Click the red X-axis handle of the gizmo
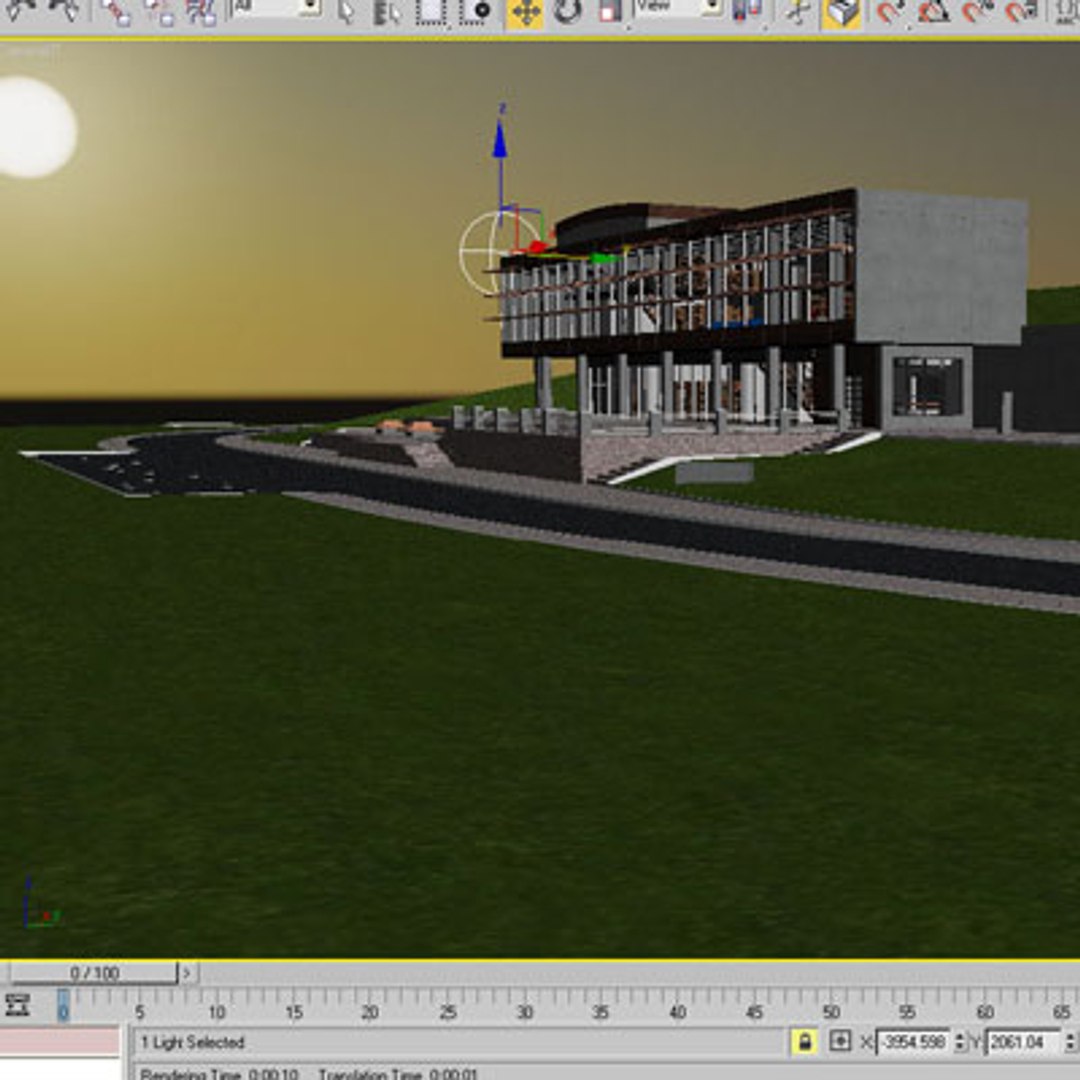Screen dimensions: 1080x1080 537,247
